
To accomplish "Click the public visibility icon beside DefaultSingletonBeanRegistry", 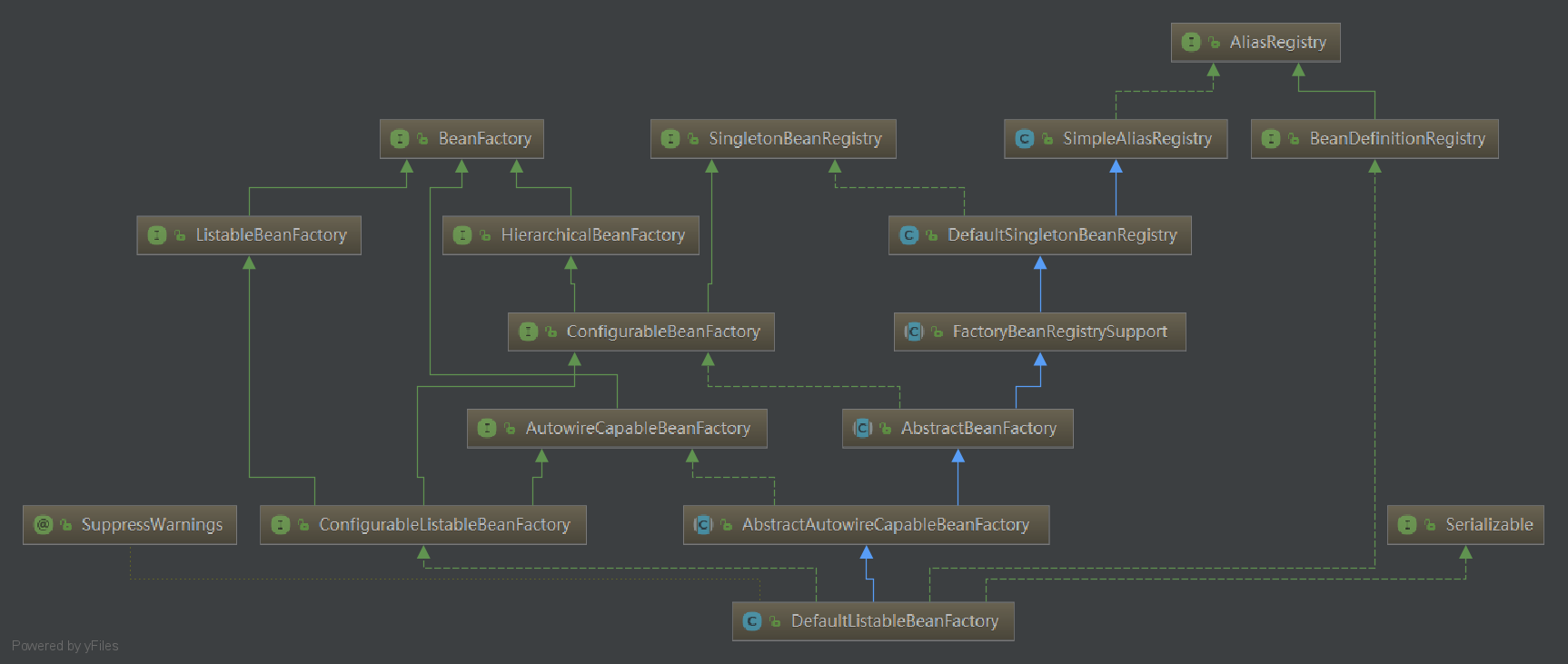I will click(931, 235).
